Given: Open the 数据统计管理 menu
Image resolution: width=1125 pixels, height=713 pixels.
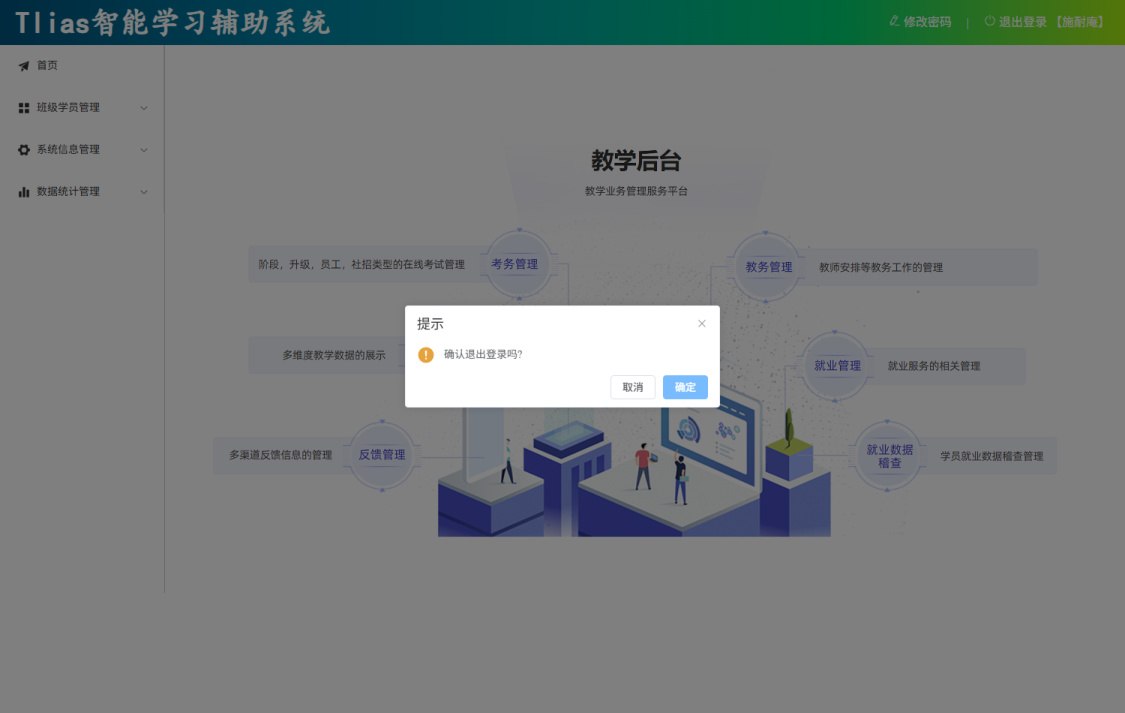Looking at the screenshot, I should pyautogui.click(x=82, y=192).
